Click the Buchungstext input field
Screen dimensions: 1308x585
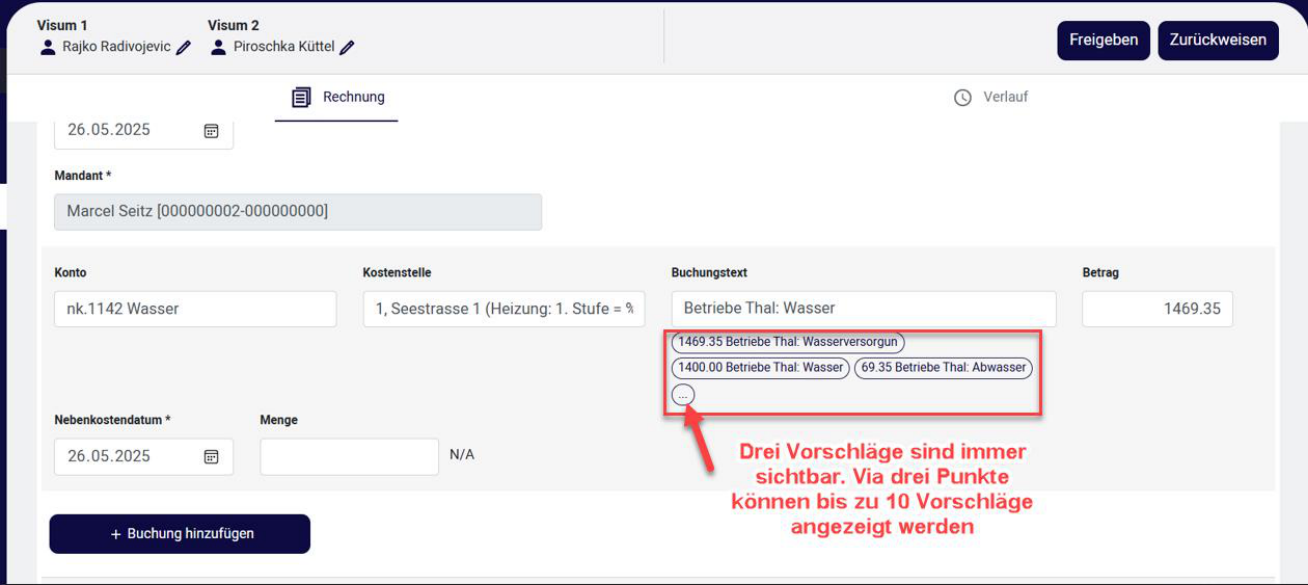(x=864, y=309)
